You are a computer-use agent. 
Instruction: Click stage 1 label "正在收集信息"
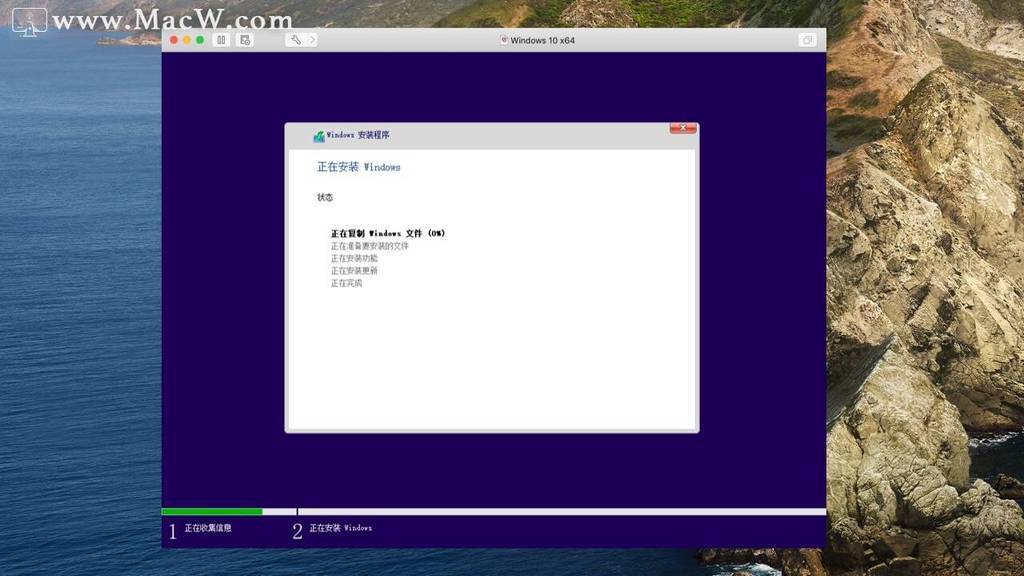(208, 528)
